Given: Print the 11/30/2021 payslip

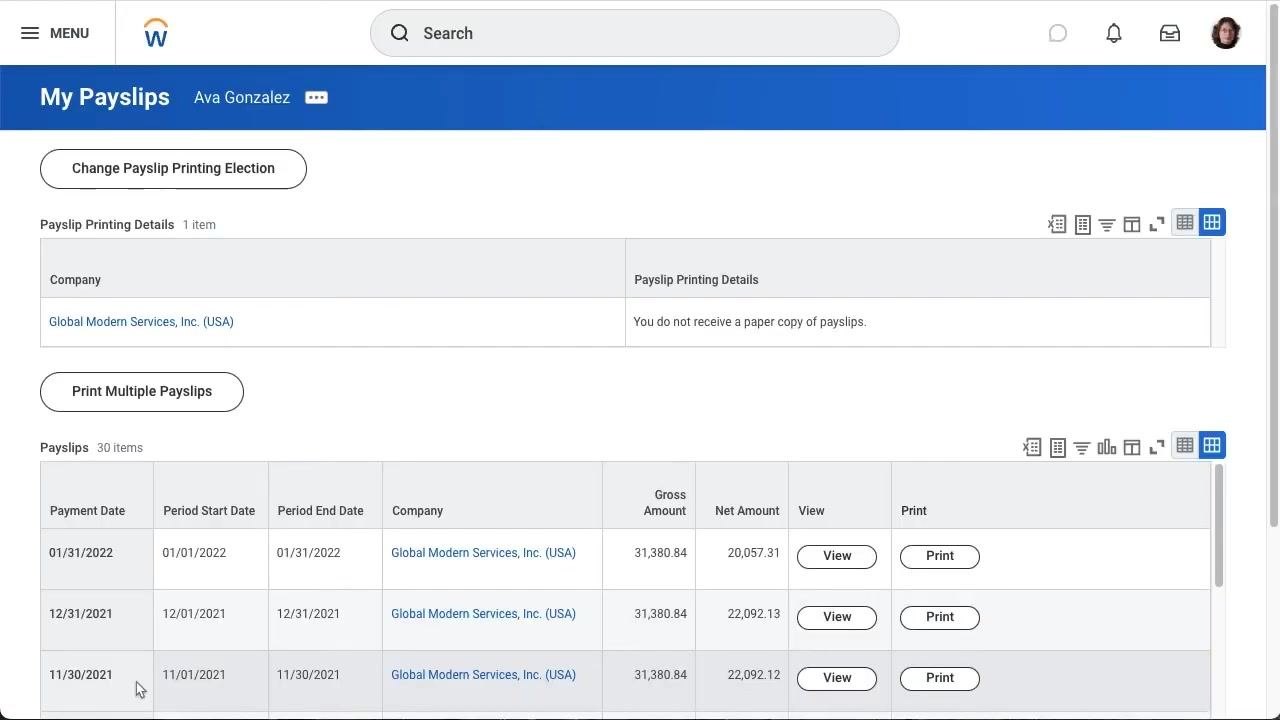Looking at the screenshot, I should click(940, 678).
